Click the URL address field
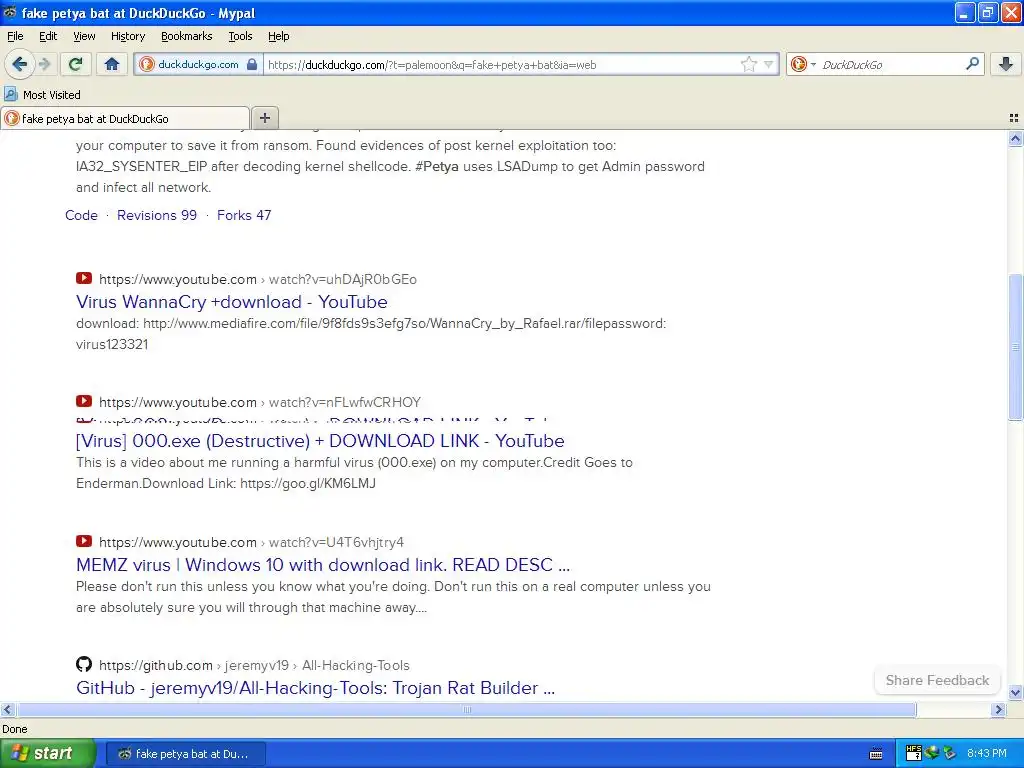Image resolution: width=1024 pixels, height=768 pixels. tap(500, 64)
